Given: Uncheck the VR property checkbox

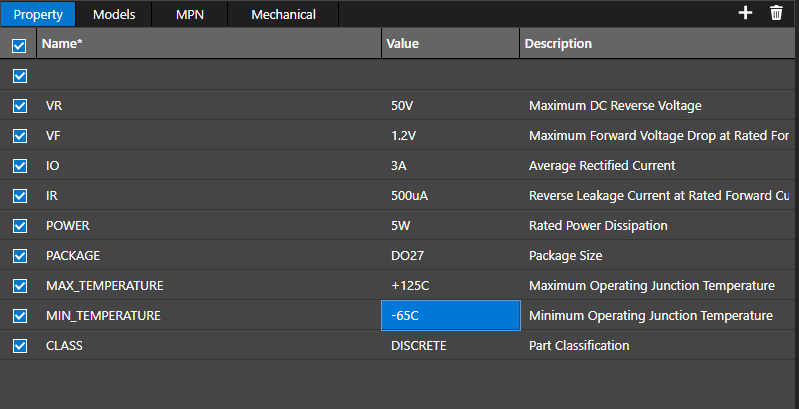Looking at the screenshot, I should coord(19,106).
